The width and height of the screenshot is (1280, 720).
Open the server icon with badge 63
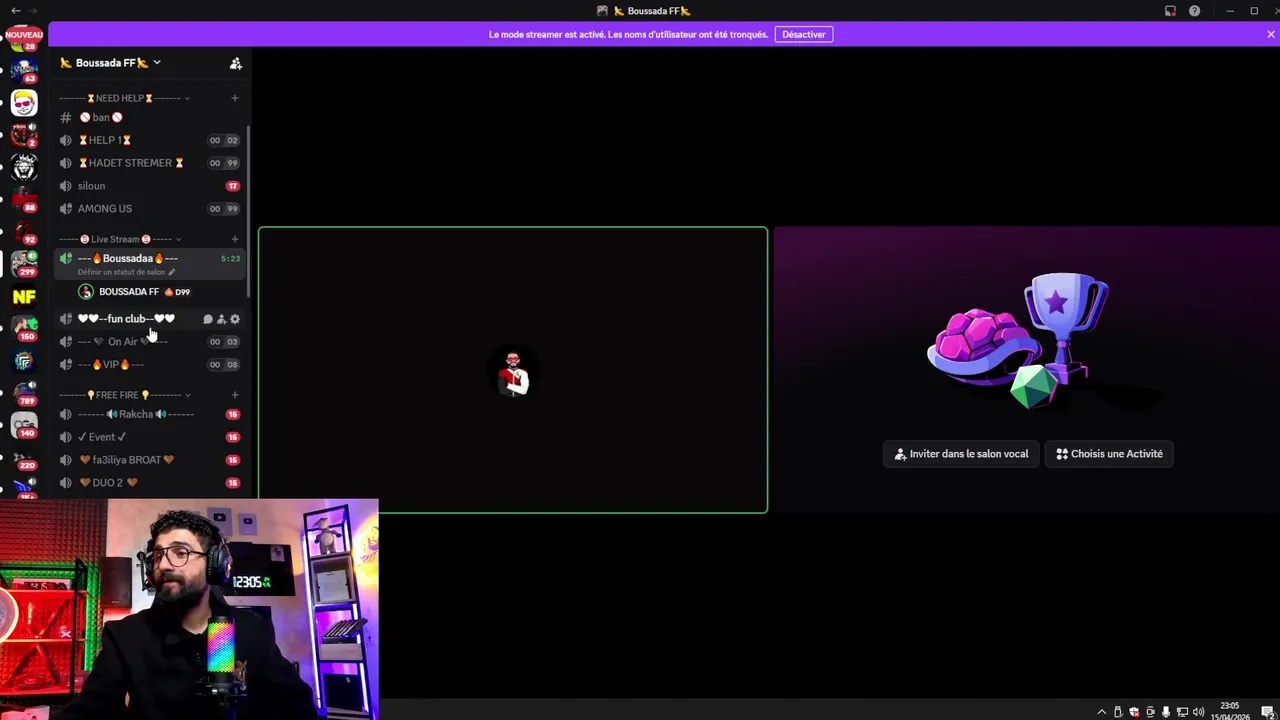(24, 71)
